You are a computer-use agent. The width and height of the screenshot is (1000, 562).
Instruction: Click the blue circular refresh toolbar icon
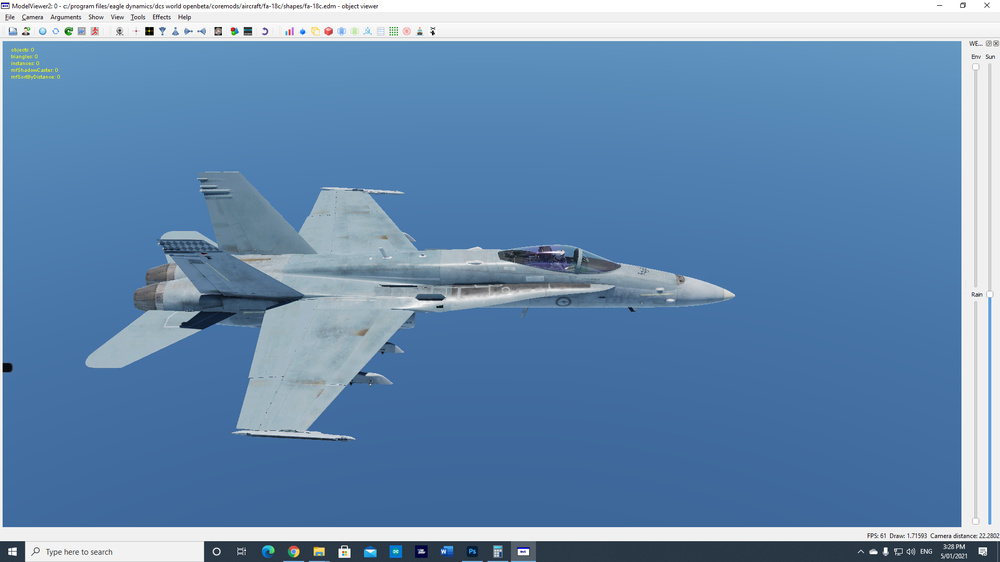pos(55,31)
